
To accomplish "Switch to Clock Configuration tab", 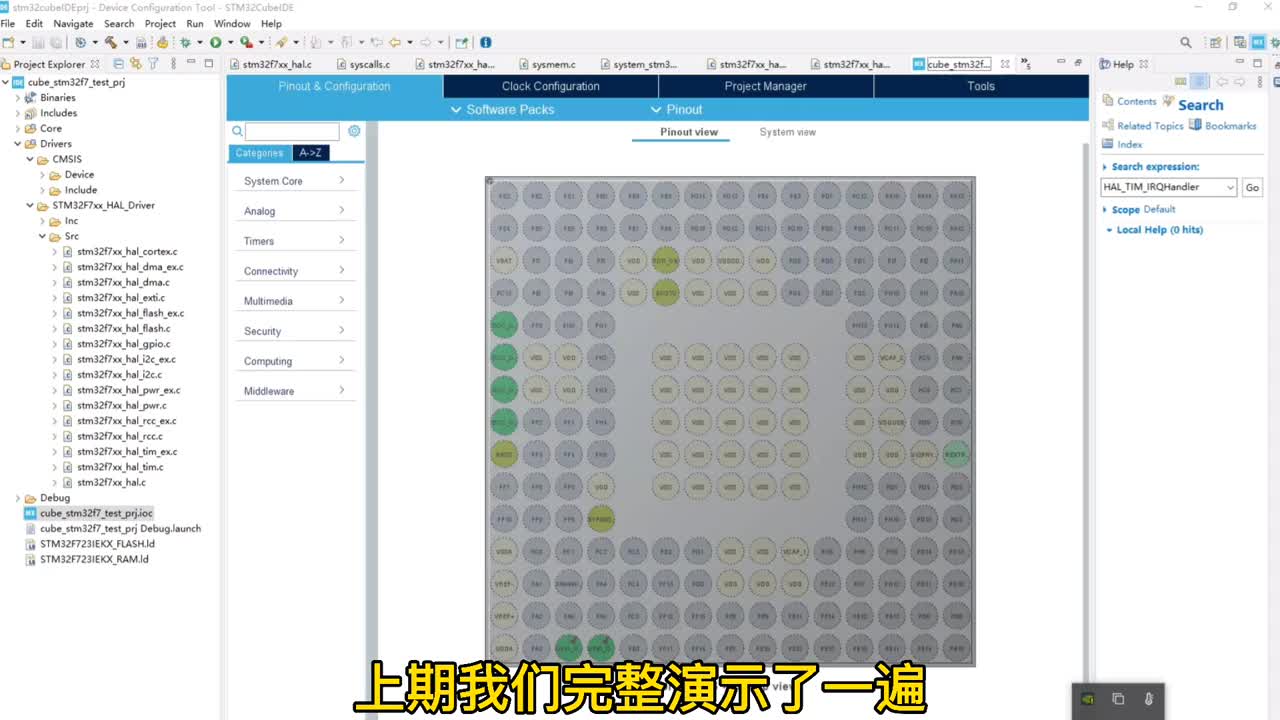I will click(x=550, y=86).
